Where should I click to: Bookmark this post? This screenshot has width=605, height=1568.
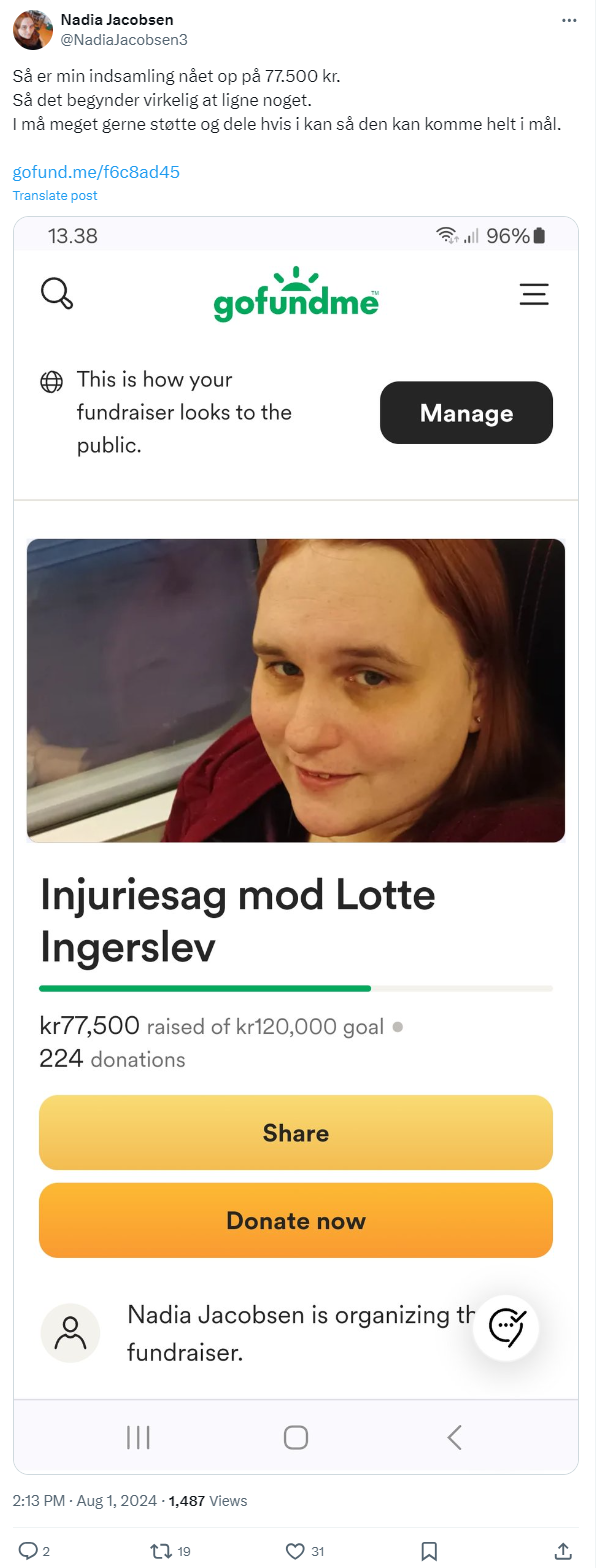[x=429, y=1551]
